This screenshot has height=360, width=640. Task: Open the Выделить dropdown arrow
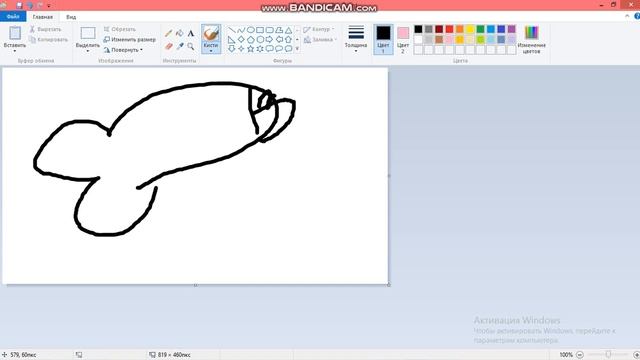click(x=88, y=51)
